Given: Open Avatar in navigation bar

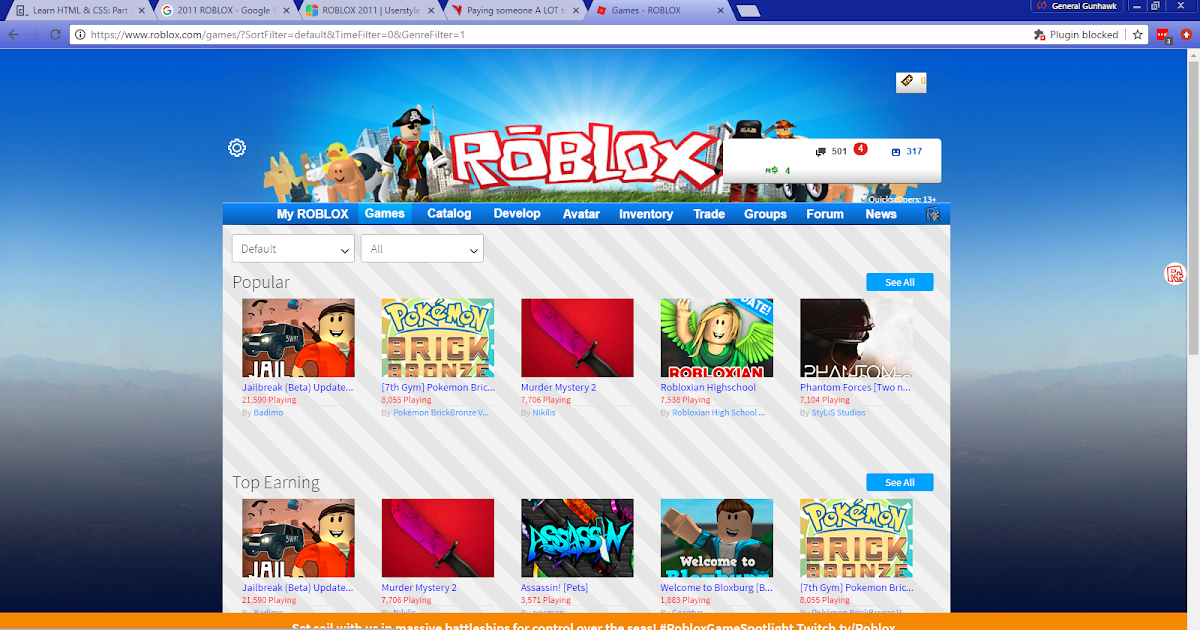Looking at the screenshot, I should (x=581, y=214).
